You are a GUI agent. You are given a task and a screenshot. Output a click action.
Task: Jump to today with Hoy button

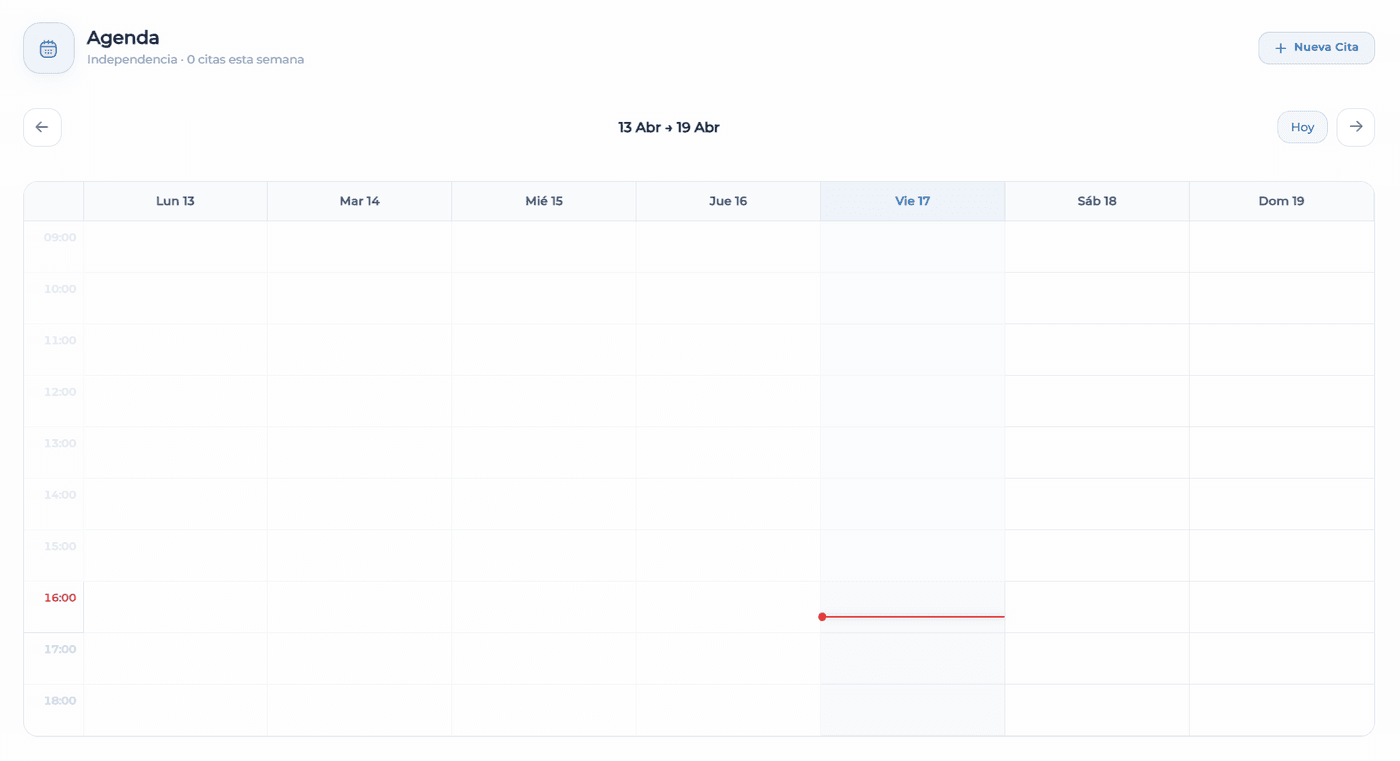click(1302, 127)
